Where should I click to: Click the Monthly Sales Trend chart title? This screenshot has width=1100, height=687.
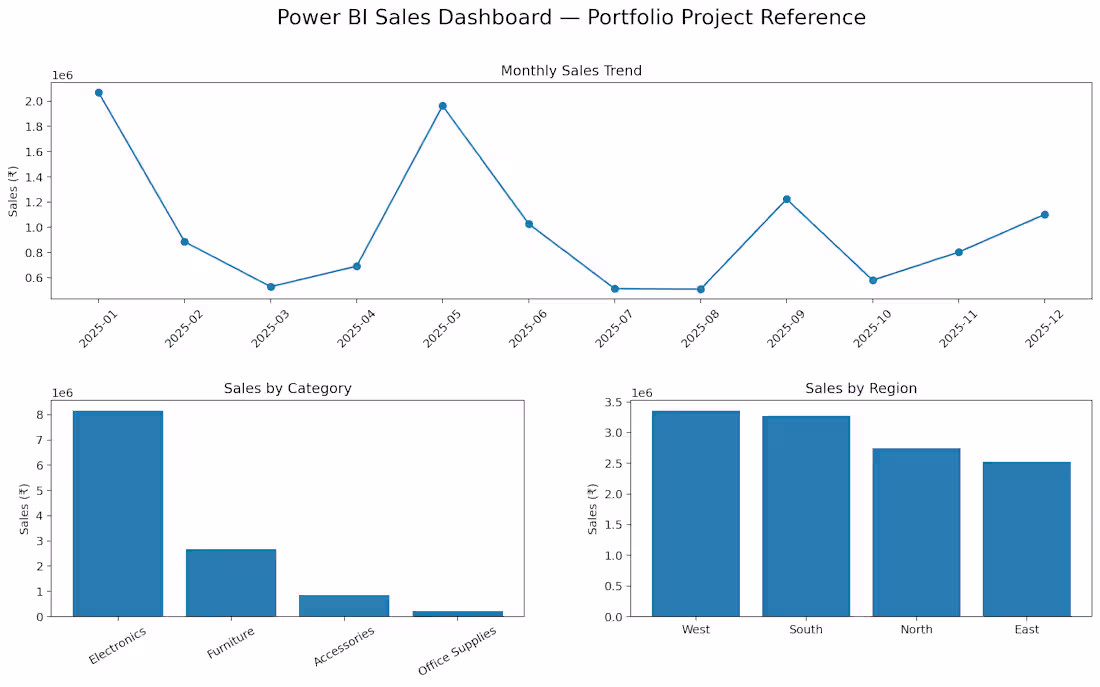[x=571, y=70]
